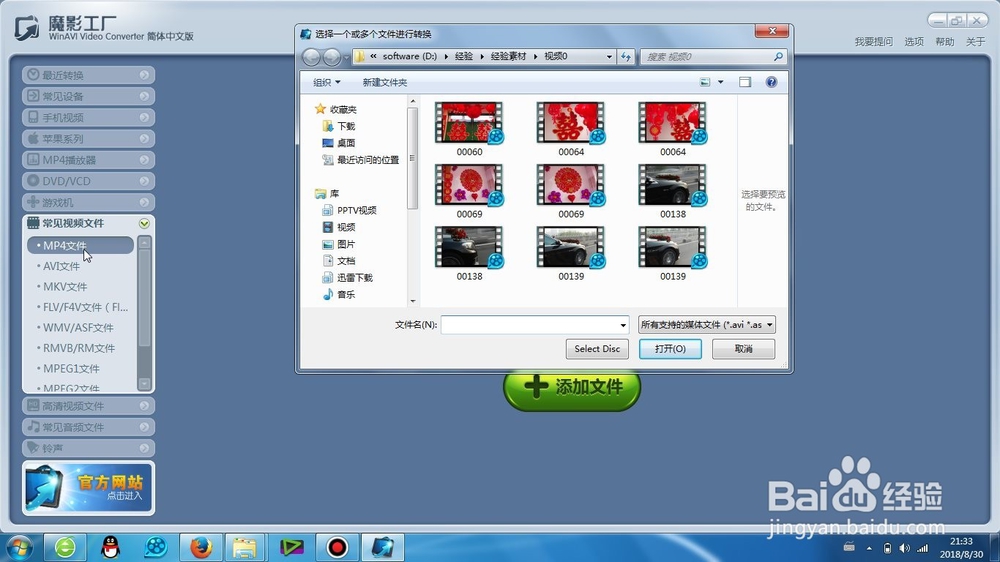1000x562 pixels.
Task: Refresh the folder path in file dialog
Action: (626, 57)
